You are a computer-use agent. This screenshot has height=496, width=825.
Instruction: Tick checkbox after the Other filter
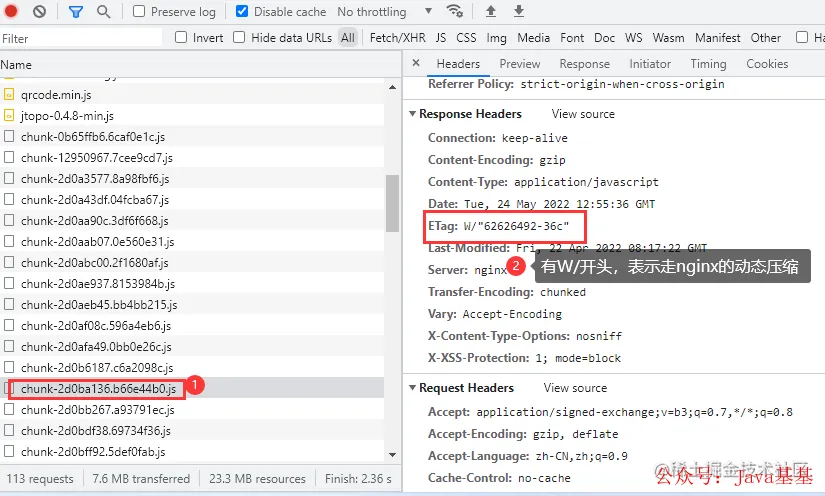[x=802, y=37]
